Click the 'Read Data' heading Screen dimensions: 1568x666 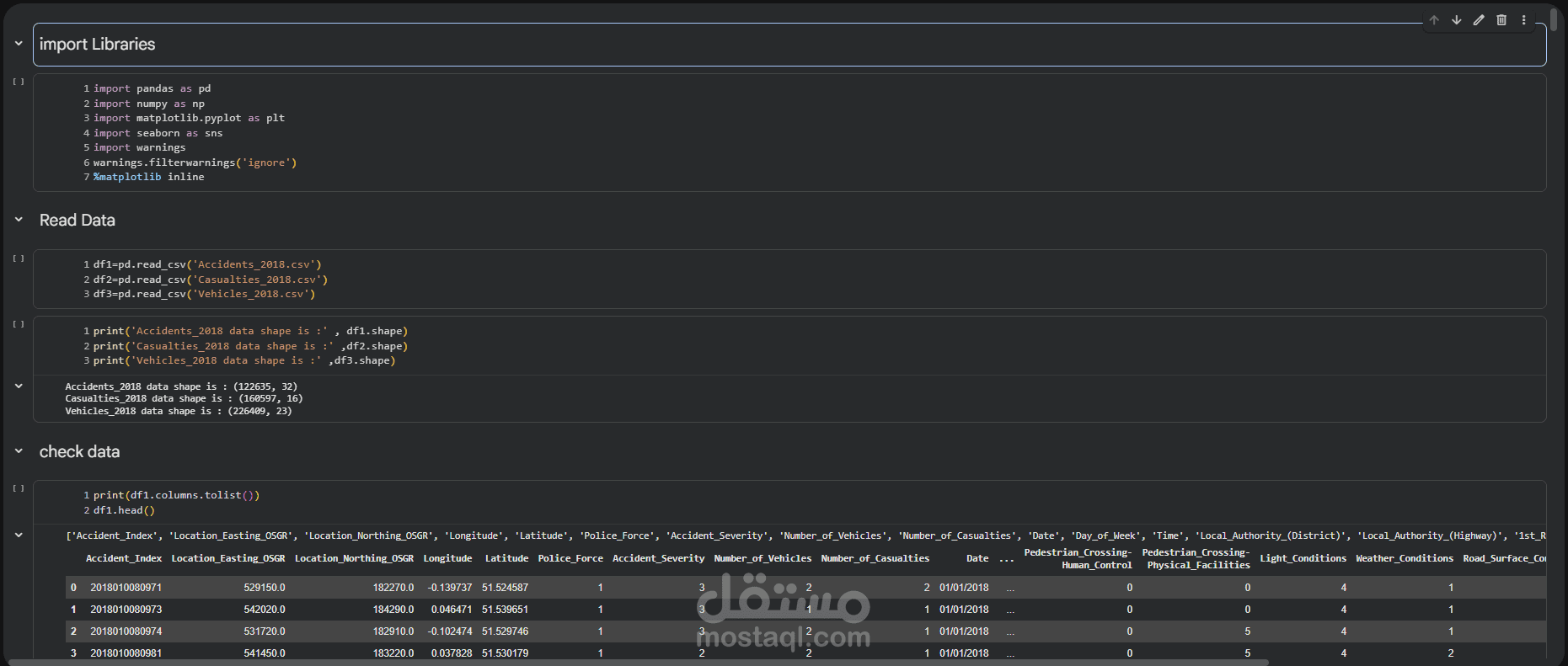tap(78, 221)
